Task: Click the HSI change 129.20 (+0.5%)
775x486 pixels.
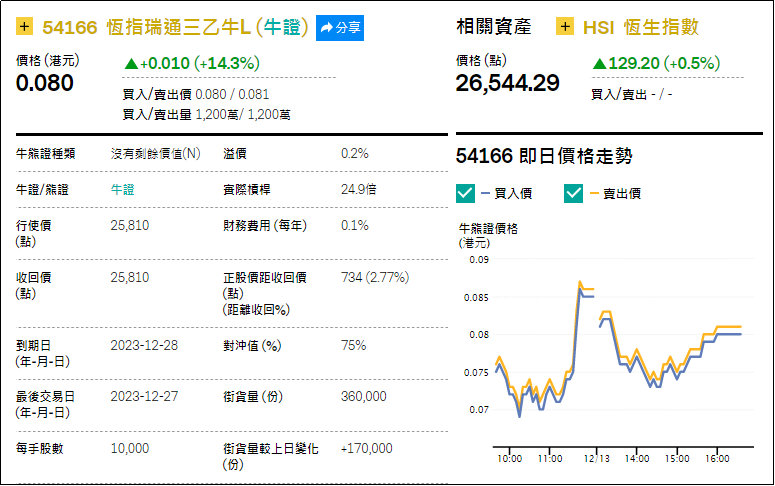Action: pyautogui.click(x=656, y=63)
